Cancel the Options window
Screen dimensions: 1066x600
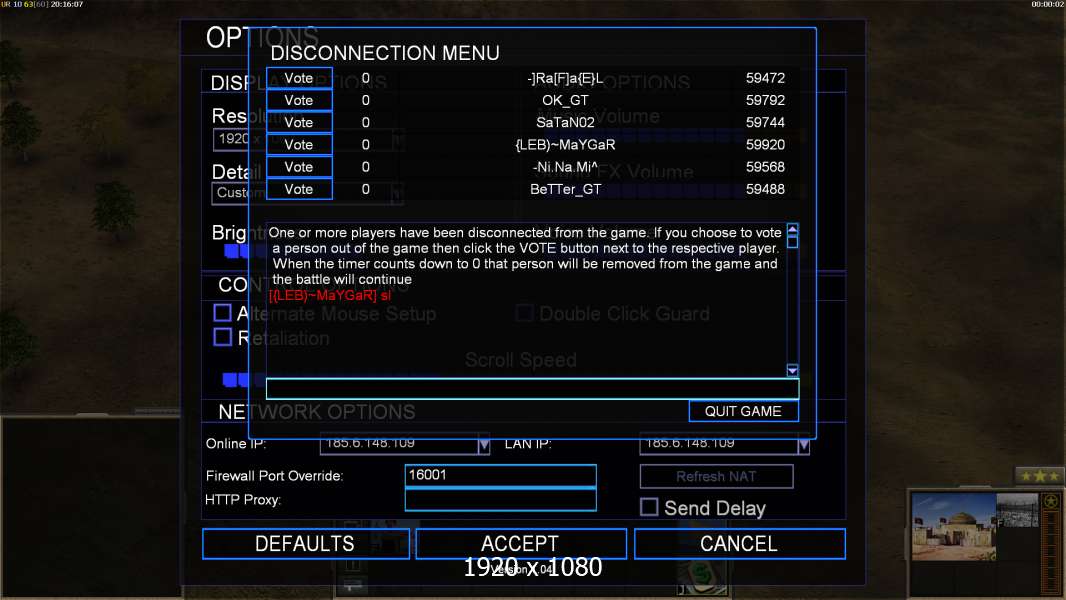click(739, 544)
